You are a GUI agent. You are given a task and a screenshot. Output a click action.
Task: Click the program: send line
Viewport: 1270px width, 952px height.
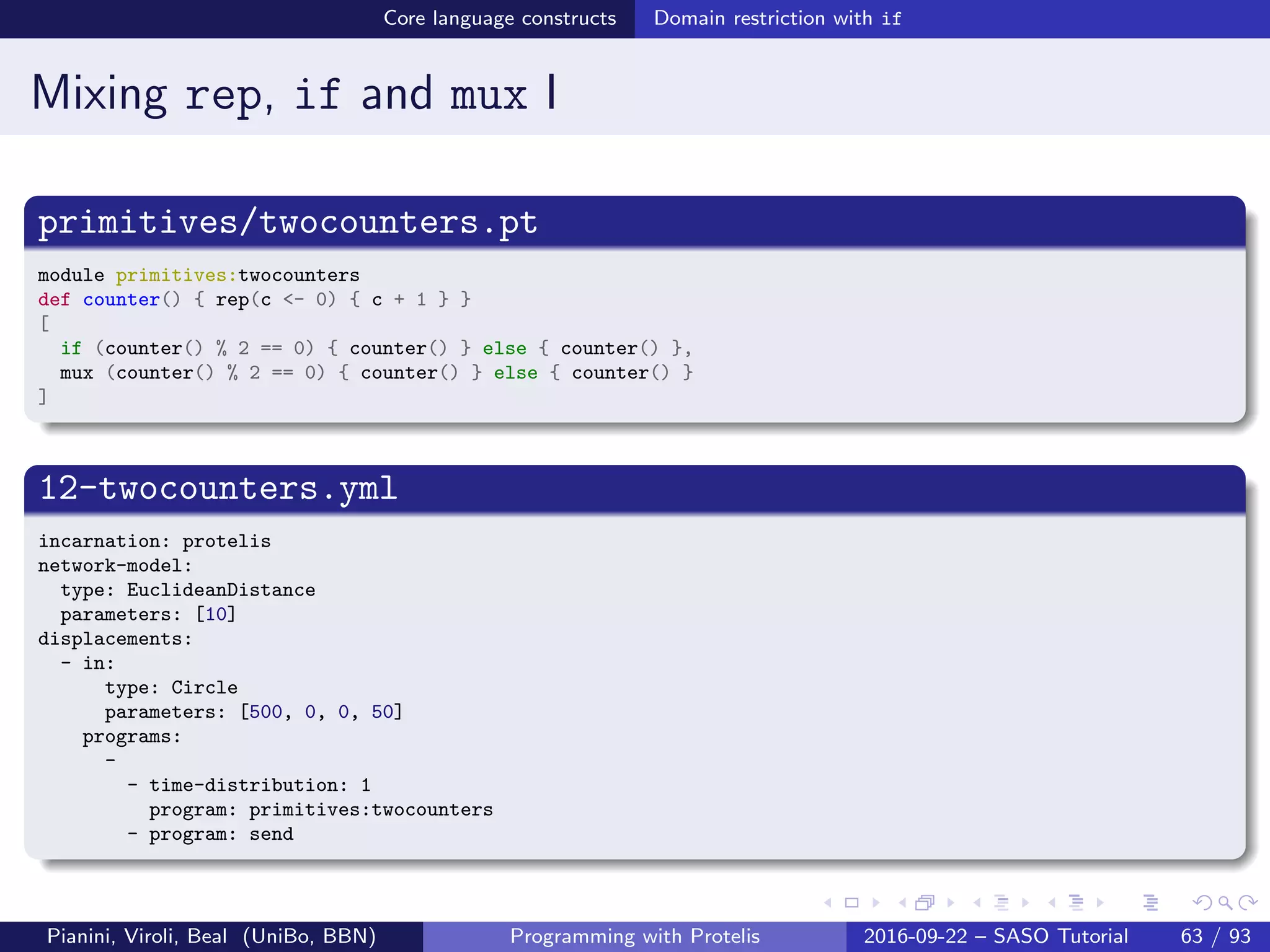210,834
